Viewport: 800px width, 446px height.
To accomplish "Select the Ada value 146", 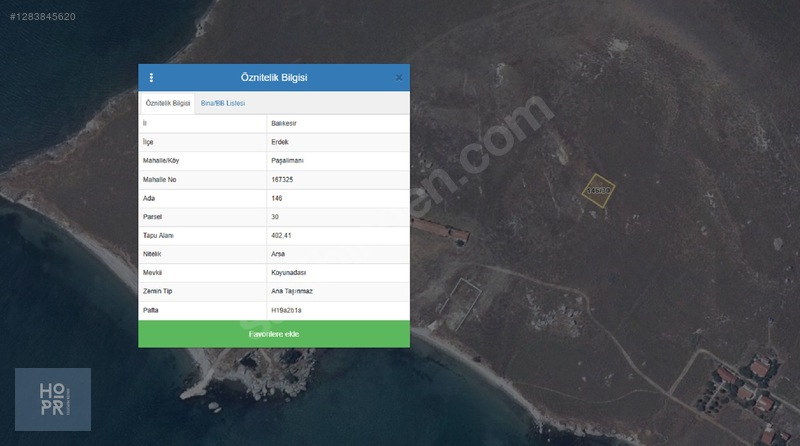I will click(x=277, y=198).
